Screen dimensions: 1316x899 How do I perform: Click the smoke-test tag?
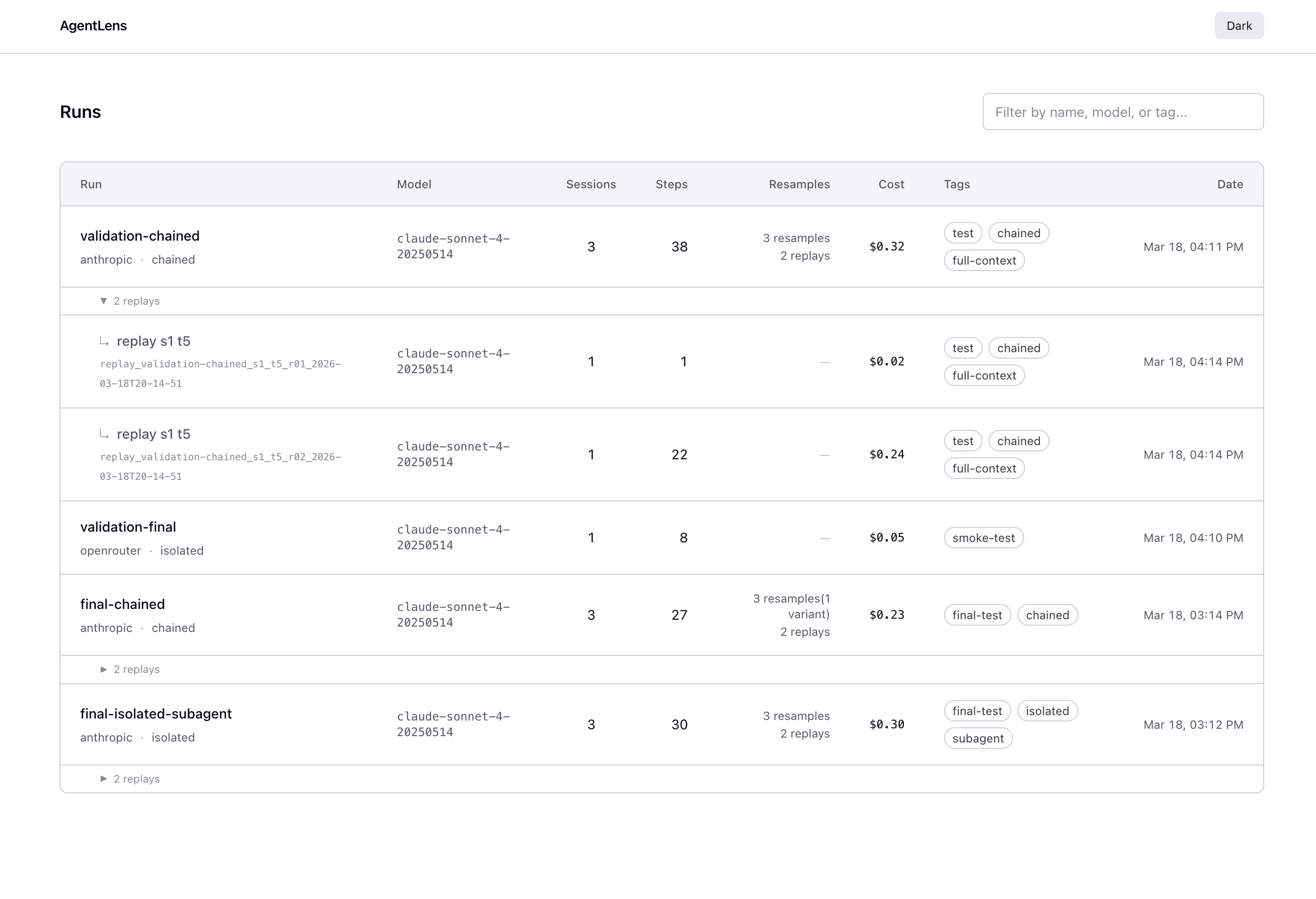tap(983, 538)
